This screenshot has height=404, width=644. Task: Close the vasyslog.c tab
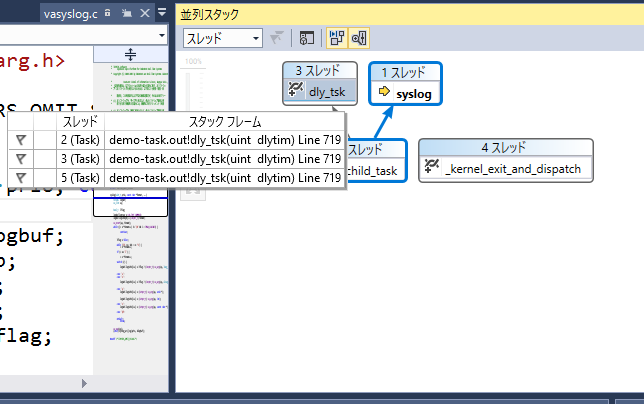(144, 13)
